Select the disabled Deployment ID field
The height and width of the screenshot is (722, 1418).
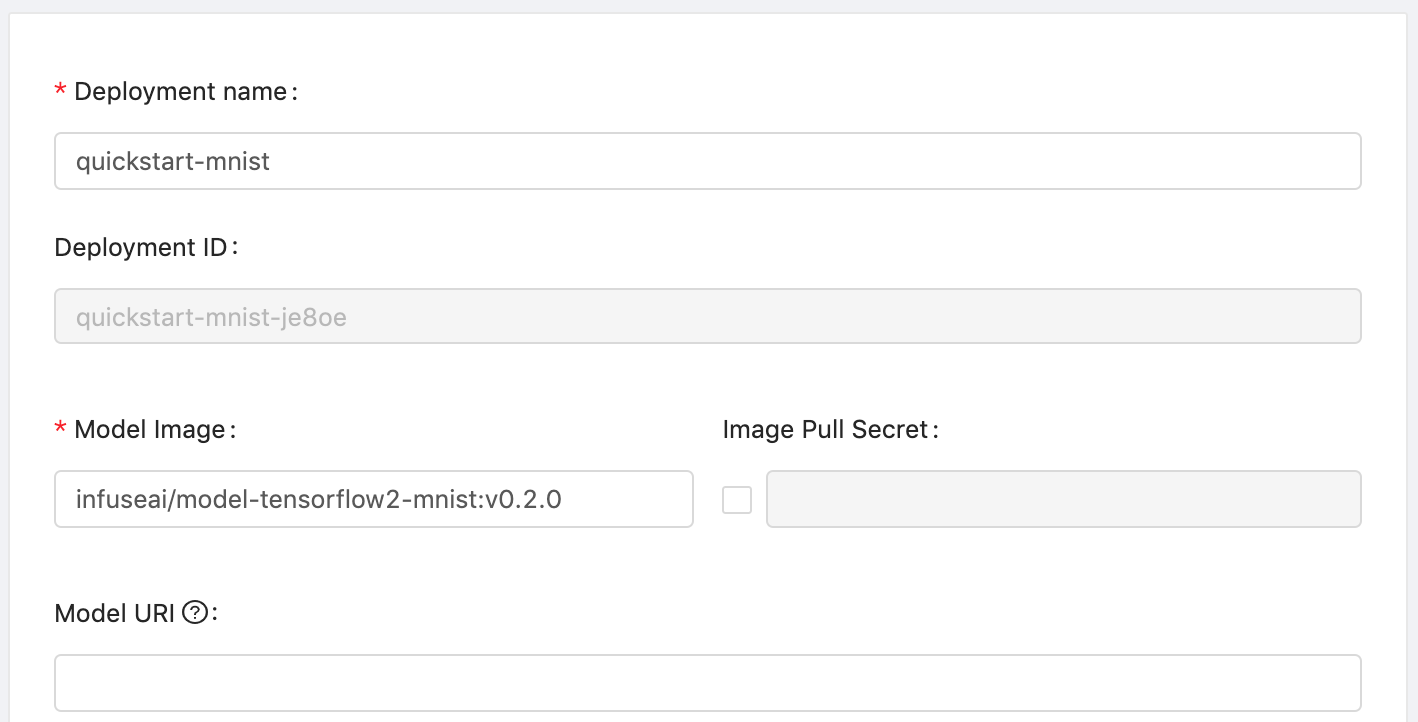708,317
